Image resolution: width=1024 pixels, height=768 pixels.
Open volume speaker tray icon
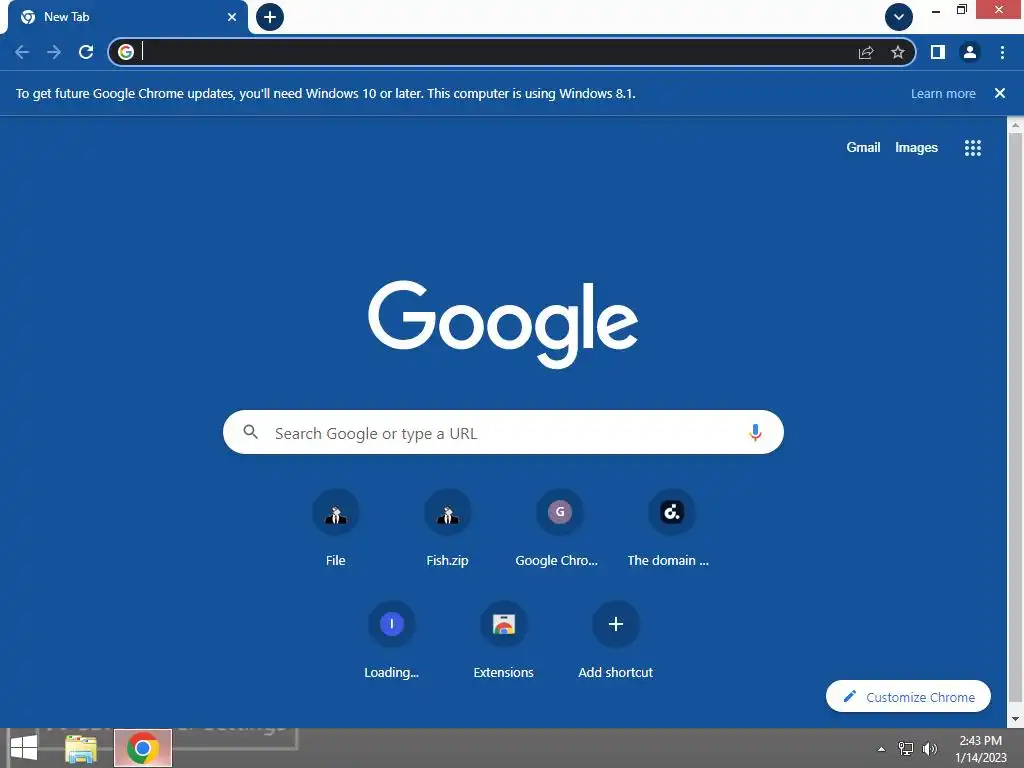(x=930, y=748)
